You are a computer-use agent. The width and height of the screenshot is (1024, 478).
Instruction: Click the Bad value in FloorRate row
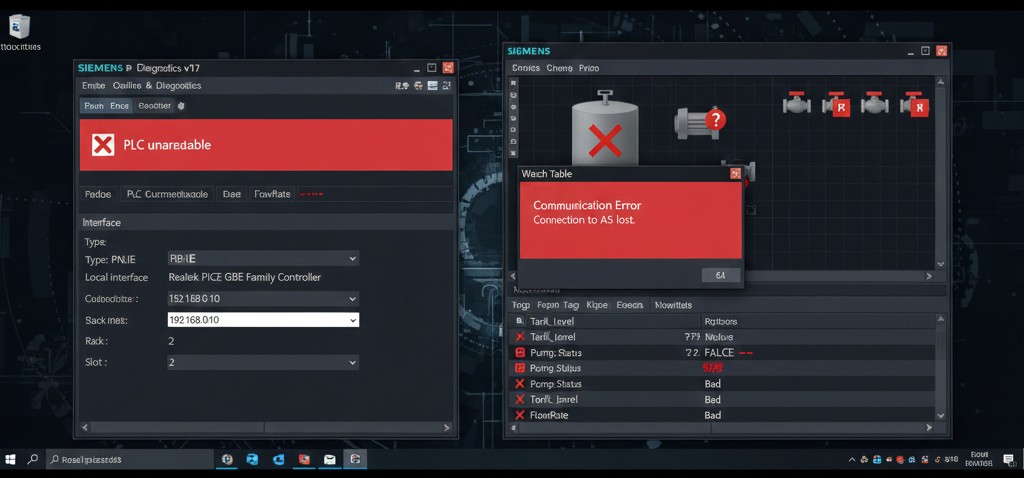click(x=712, y=415)
